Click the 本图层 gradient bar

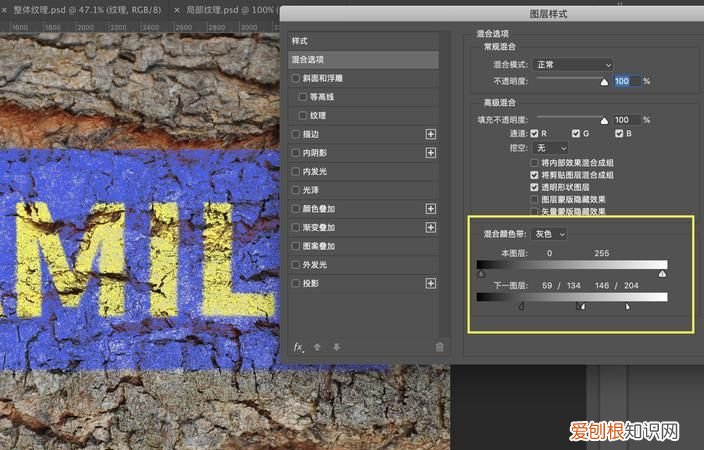(x=572, y=265)
